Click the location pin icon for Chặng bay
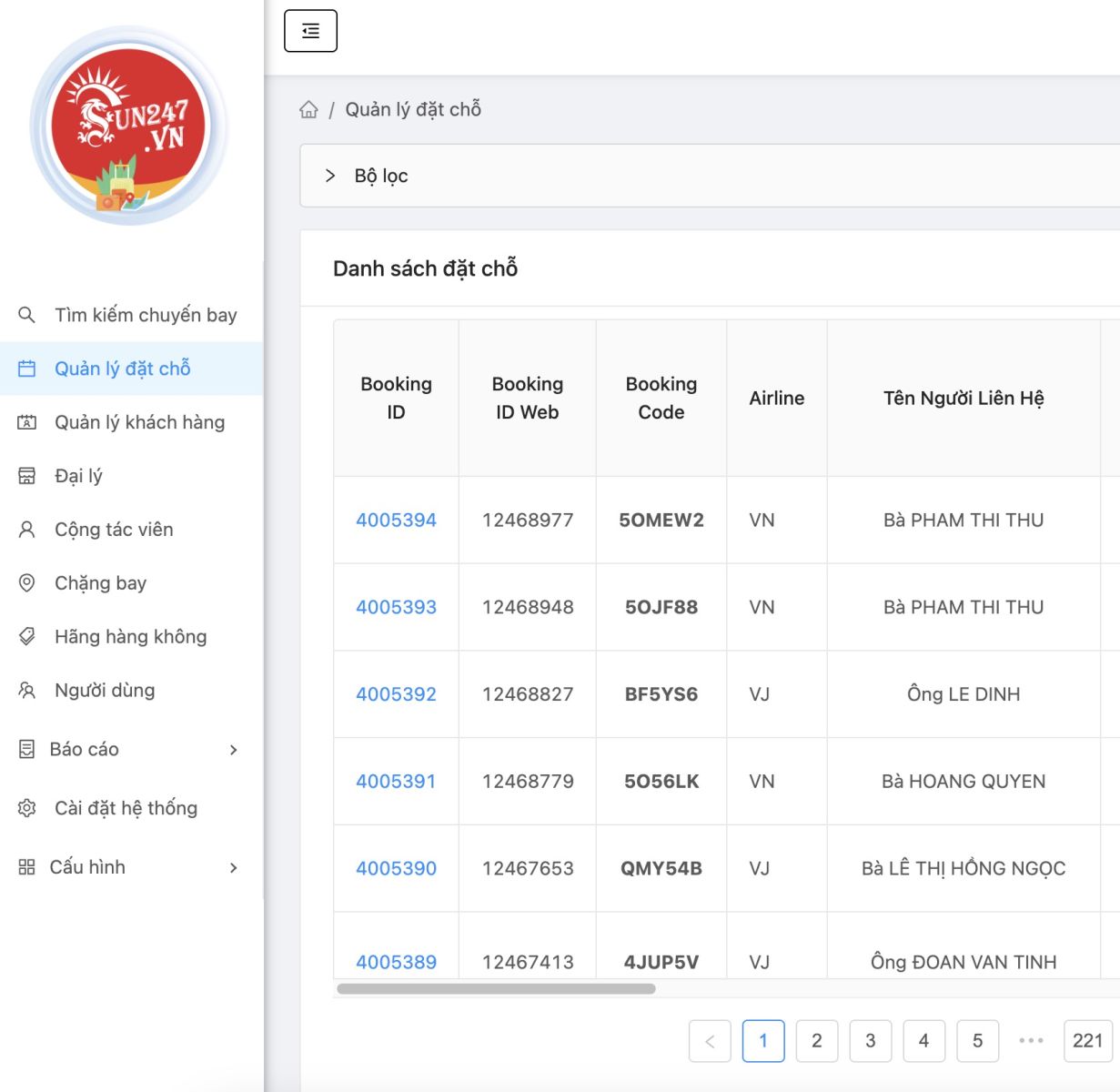Image resolution: width=1120 pixels, height=1092 pixels. pyautogui.click(x=27, y=583)
